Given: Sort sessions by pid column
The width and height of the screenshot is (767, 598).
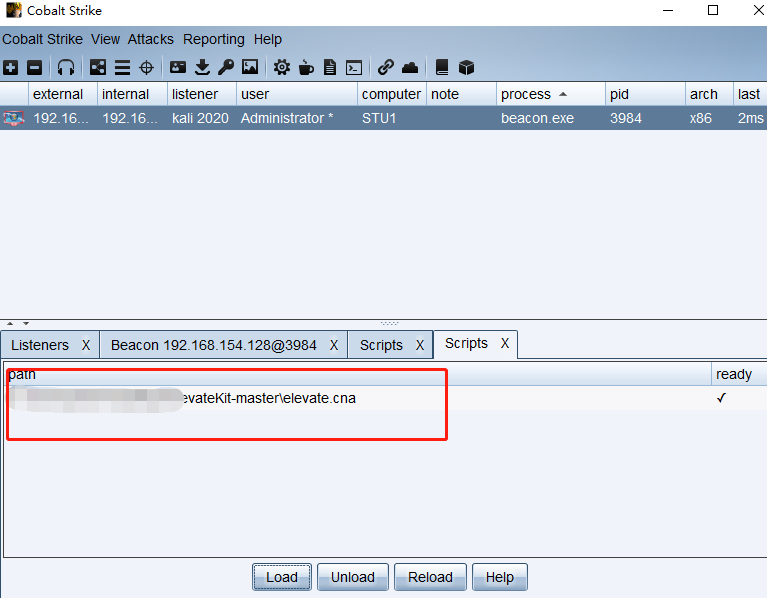Looking at the screenshot, I should (x=645, y=94).
